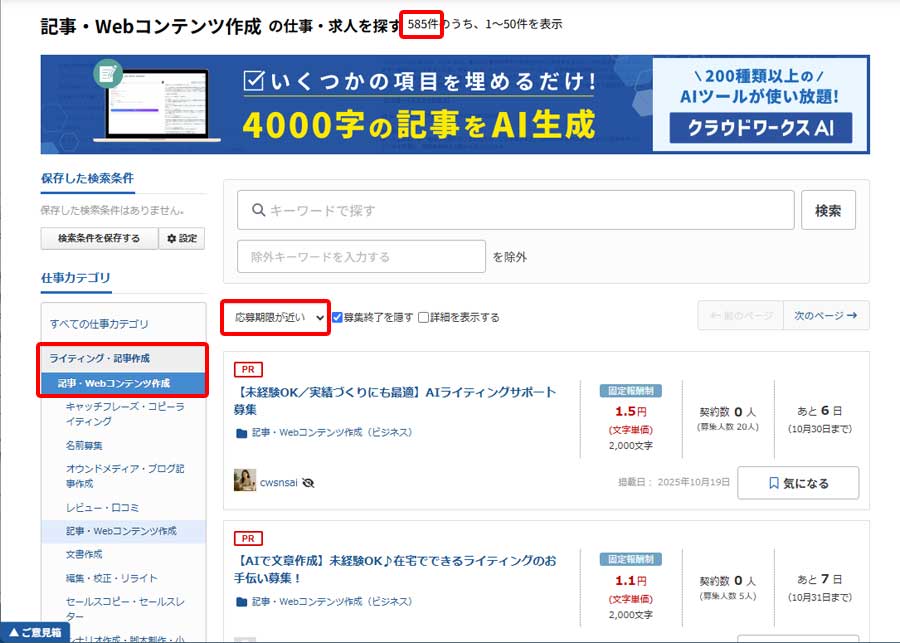Click the cwsnsai profile avatar
This screenshot has width=900, height=643.
[x=244, y=481]
